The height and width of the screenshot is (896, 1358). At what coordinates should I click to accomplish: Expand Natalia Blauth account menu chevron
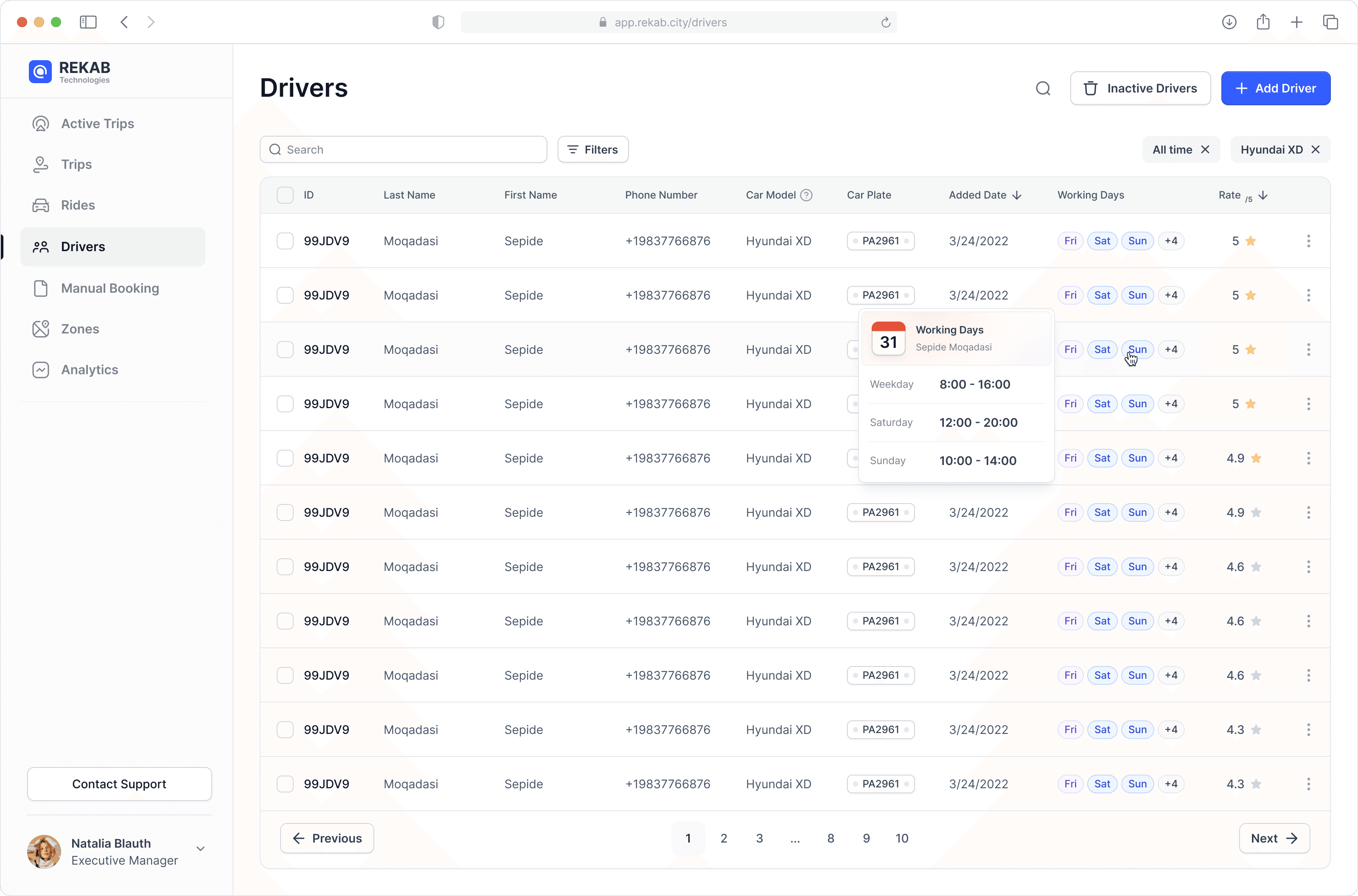click(201, 848)
